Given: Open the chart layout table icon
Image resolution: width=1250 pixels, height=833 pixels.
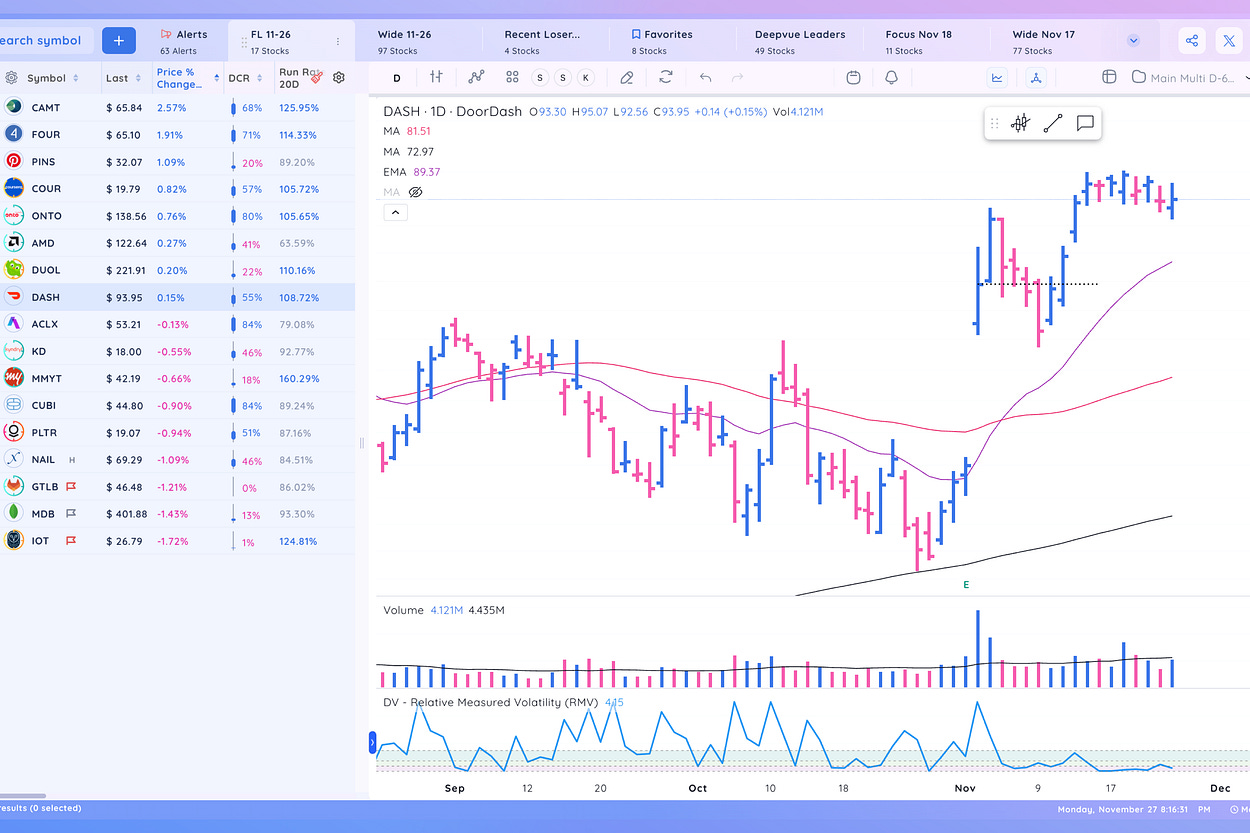Looking at the screenshot, I should tap(1109, 77).
